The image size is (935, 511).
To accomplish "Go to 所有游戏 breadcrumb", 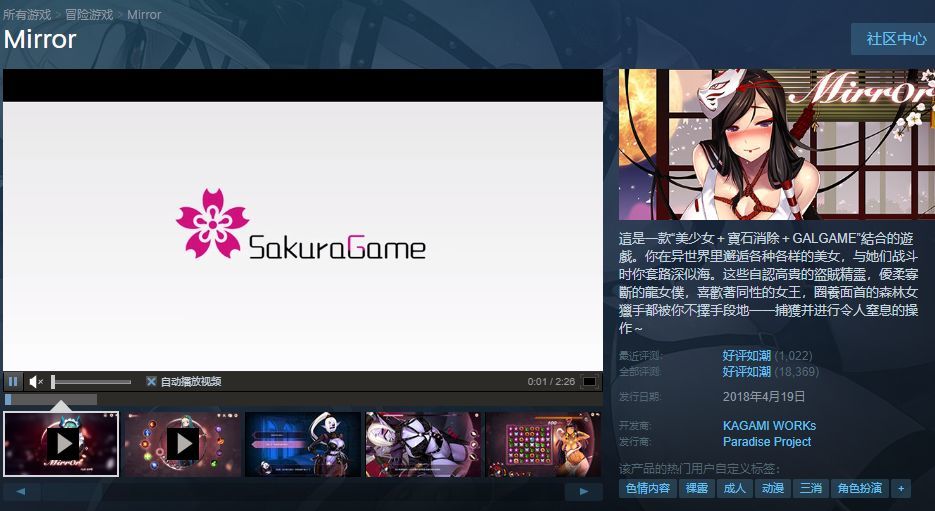I will pos(27,14).
